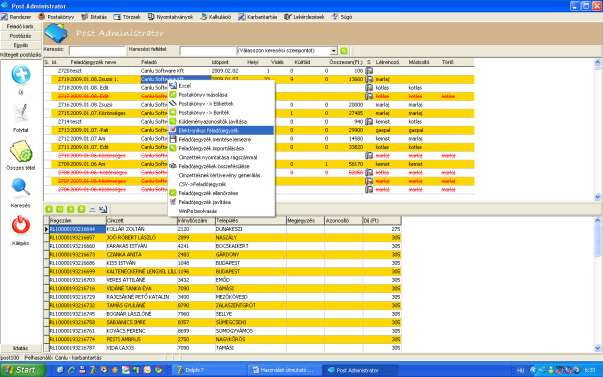Click the blue export icon above lower grid

tap(103, 209)
